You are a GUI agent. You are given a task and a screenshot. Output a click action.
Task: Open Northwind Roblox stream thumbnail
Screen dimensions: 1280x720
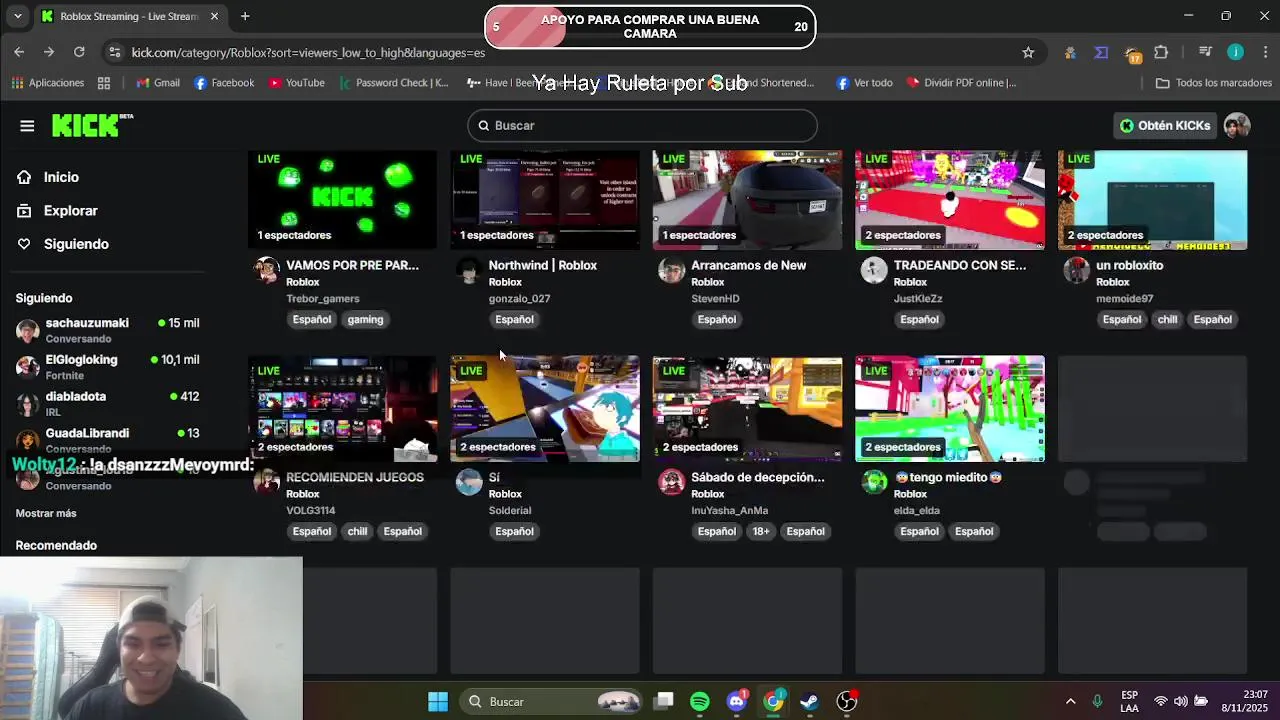coord(545,199)
